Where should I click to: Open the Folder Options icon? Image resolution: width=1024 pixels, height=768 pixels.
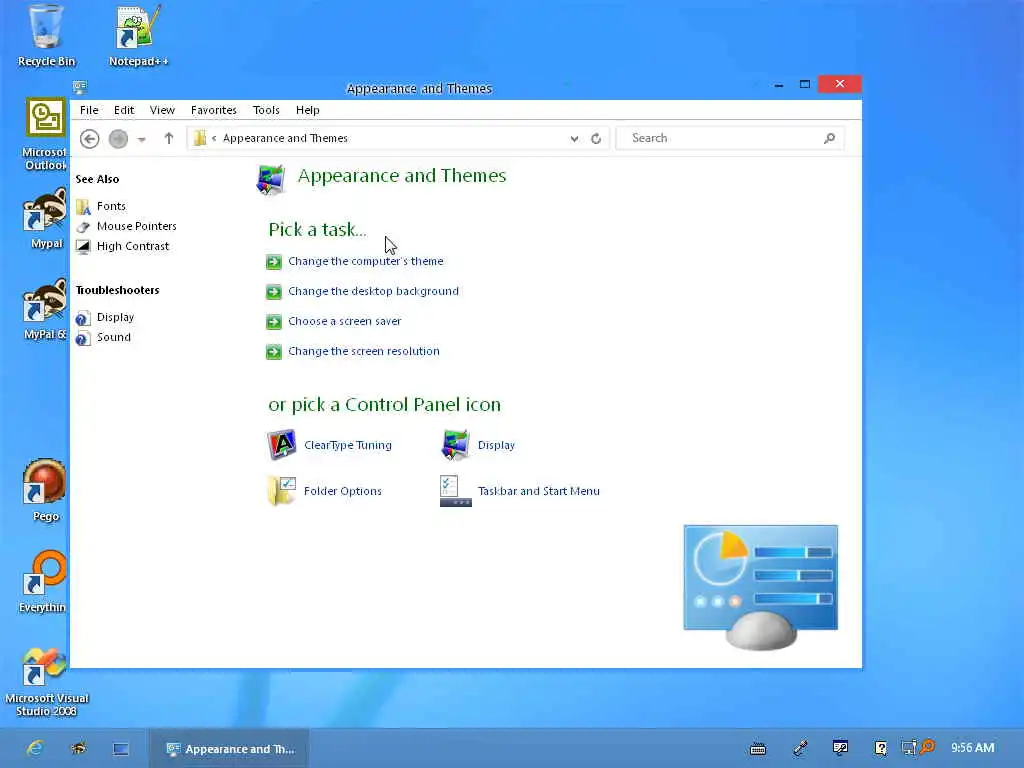point(281,491)
